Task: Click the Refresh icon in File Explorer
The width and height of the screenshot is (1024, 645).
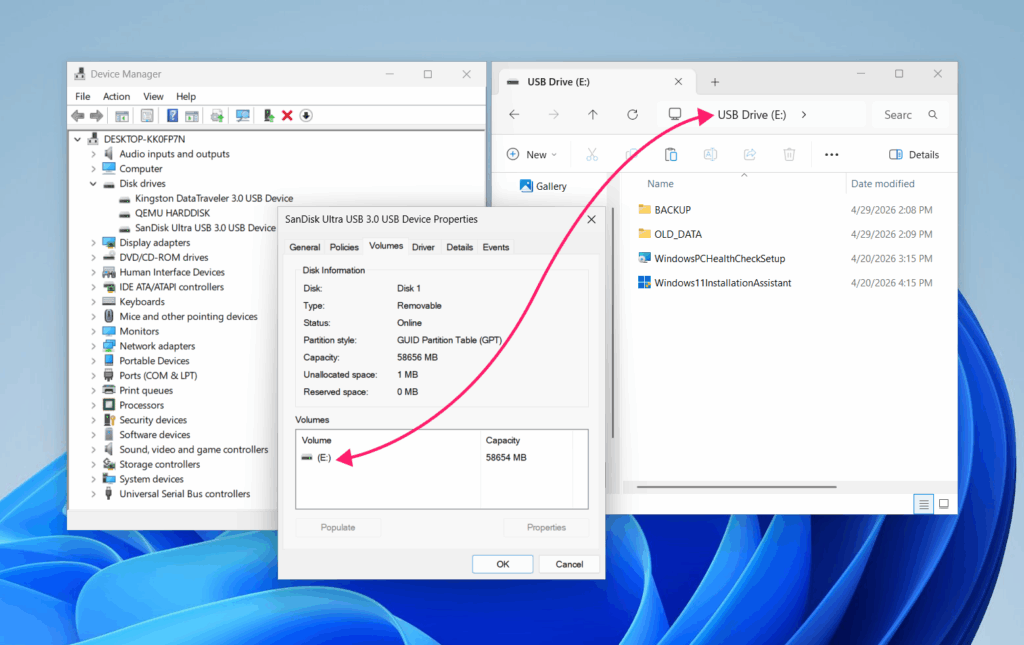Action: point(632,115)
